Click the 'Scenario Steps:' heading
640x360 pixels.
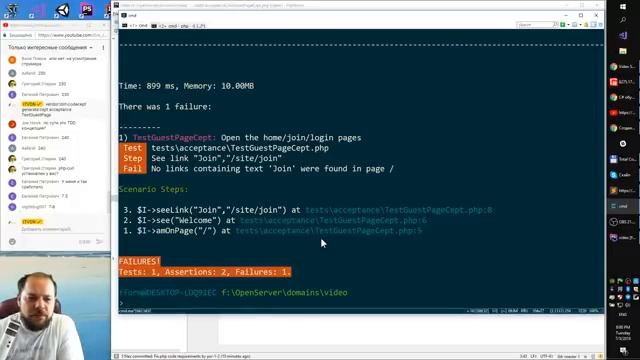[x=153, y=189]
